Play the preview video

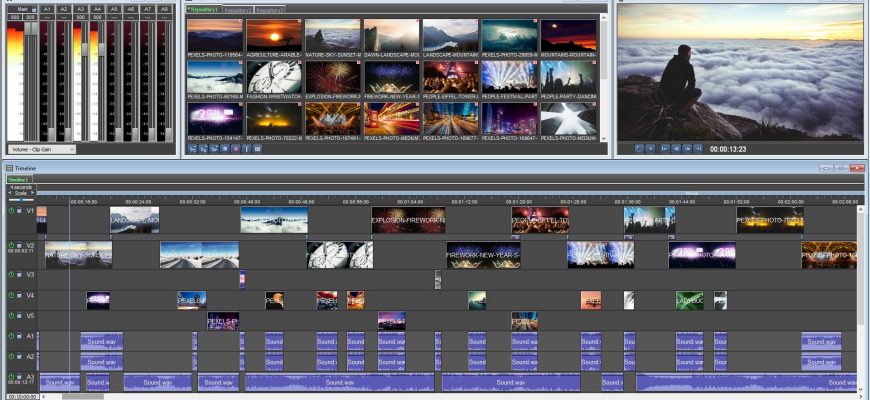pyautogui.click(x=650, y=148)
